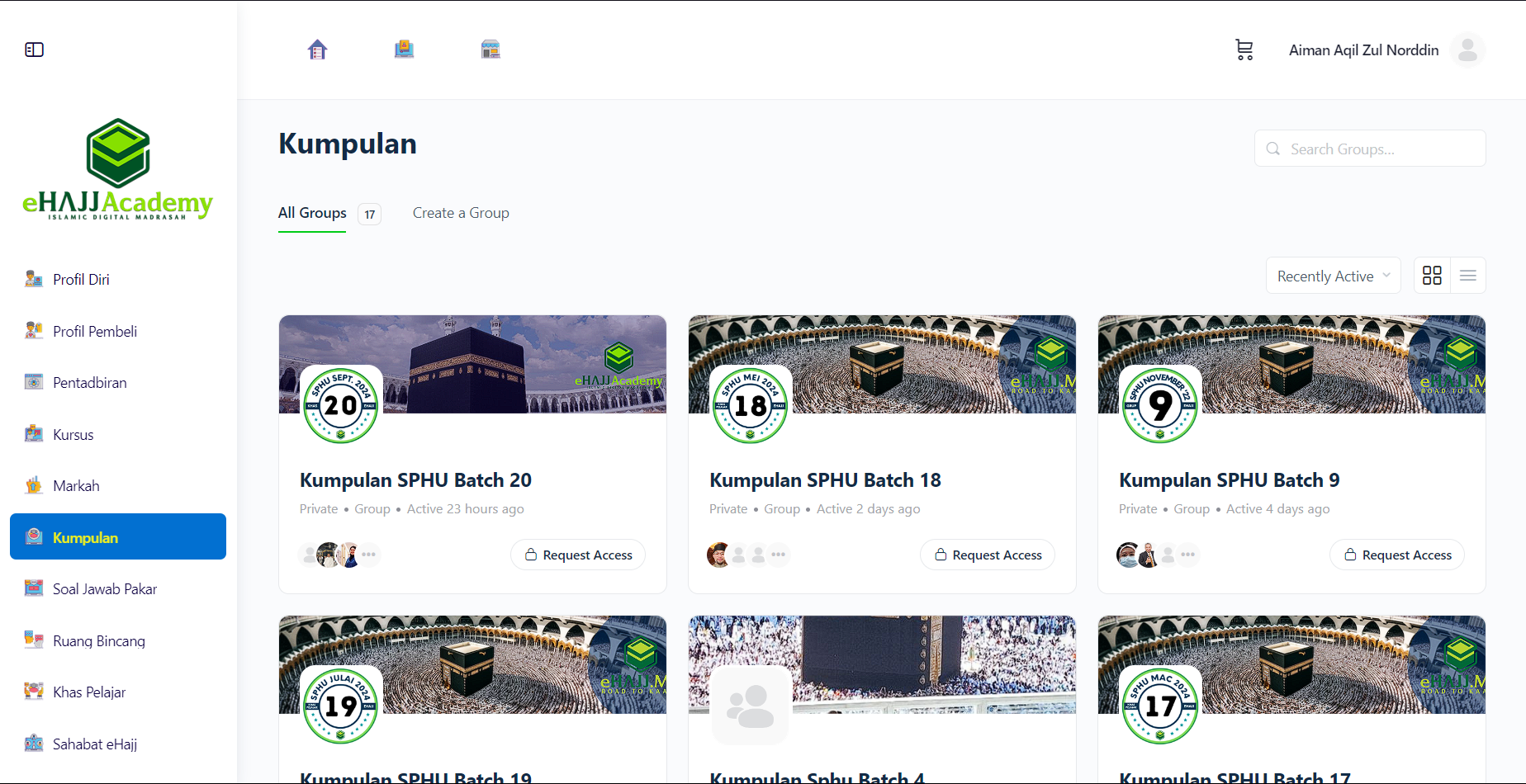The width and height of the screenshot is (1526, 784).
Task: Show more members of Batch 9
Action: click(x=1187, y=555)
